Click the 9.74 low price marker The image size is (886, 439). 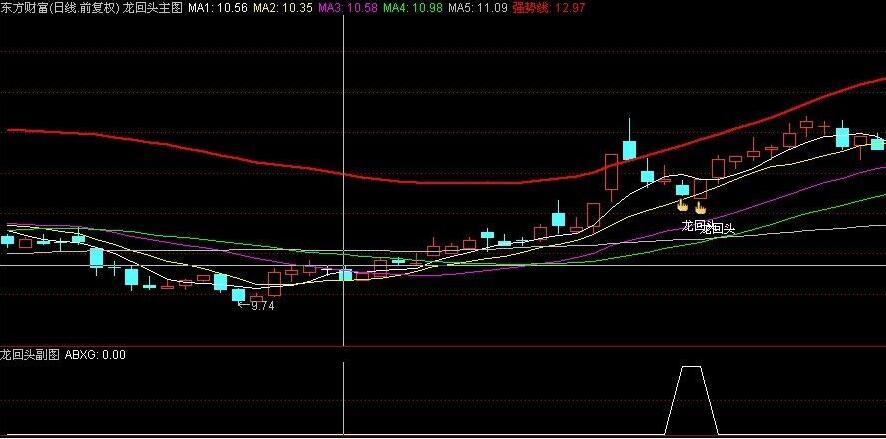(257, 306)
